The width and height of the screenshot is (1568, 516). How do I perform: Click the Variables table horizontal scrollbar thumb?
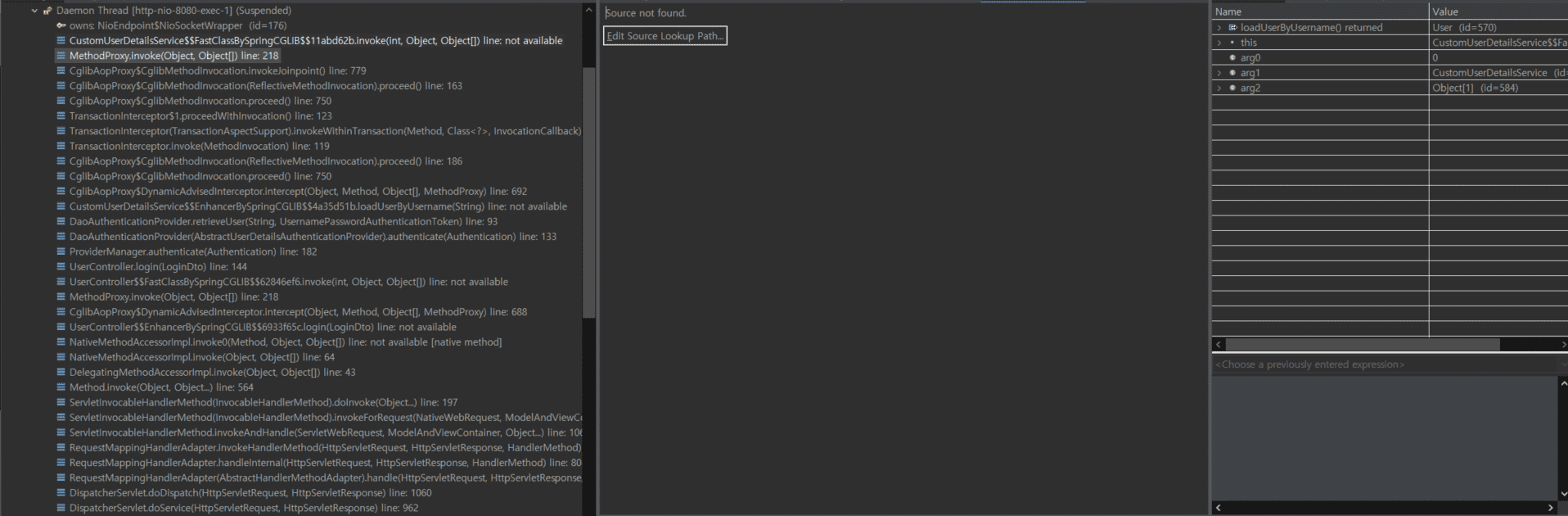pos(1363,345)
